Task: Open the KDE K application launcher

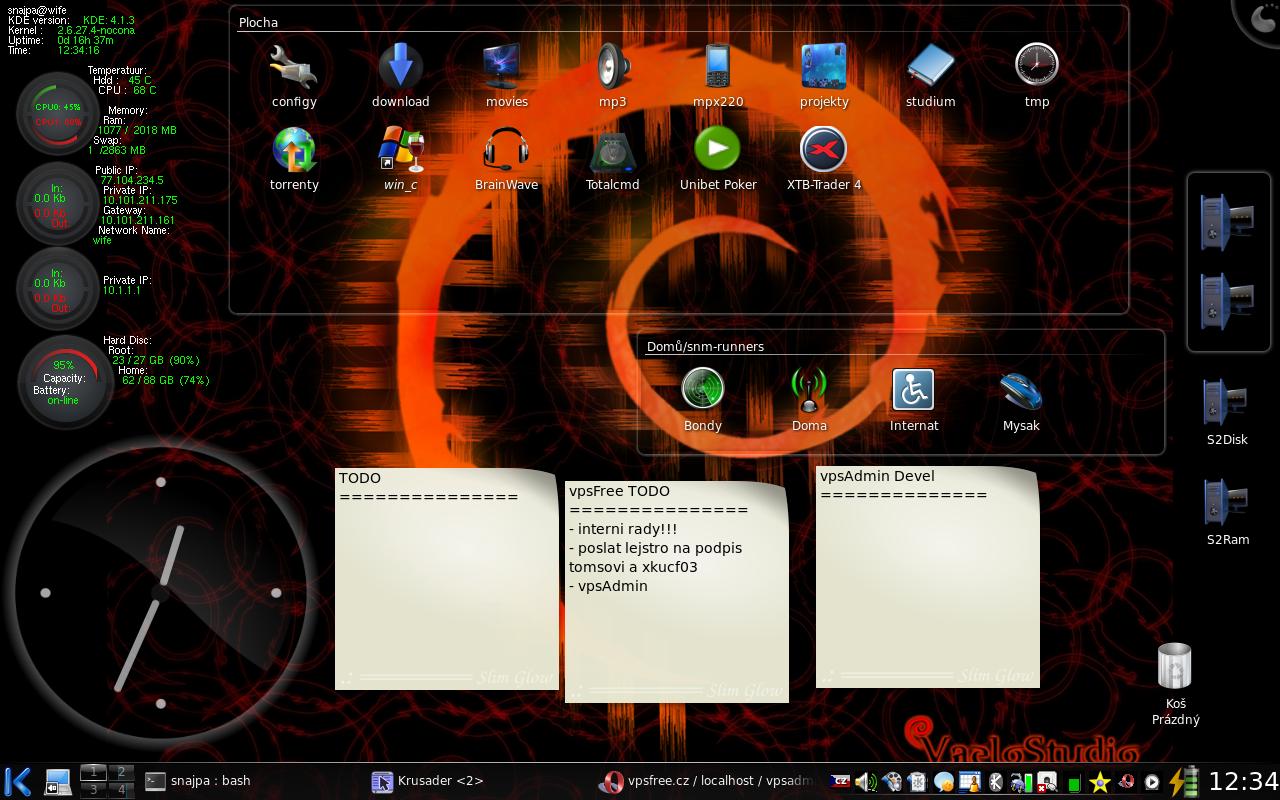Action: [x=19, y=781]
